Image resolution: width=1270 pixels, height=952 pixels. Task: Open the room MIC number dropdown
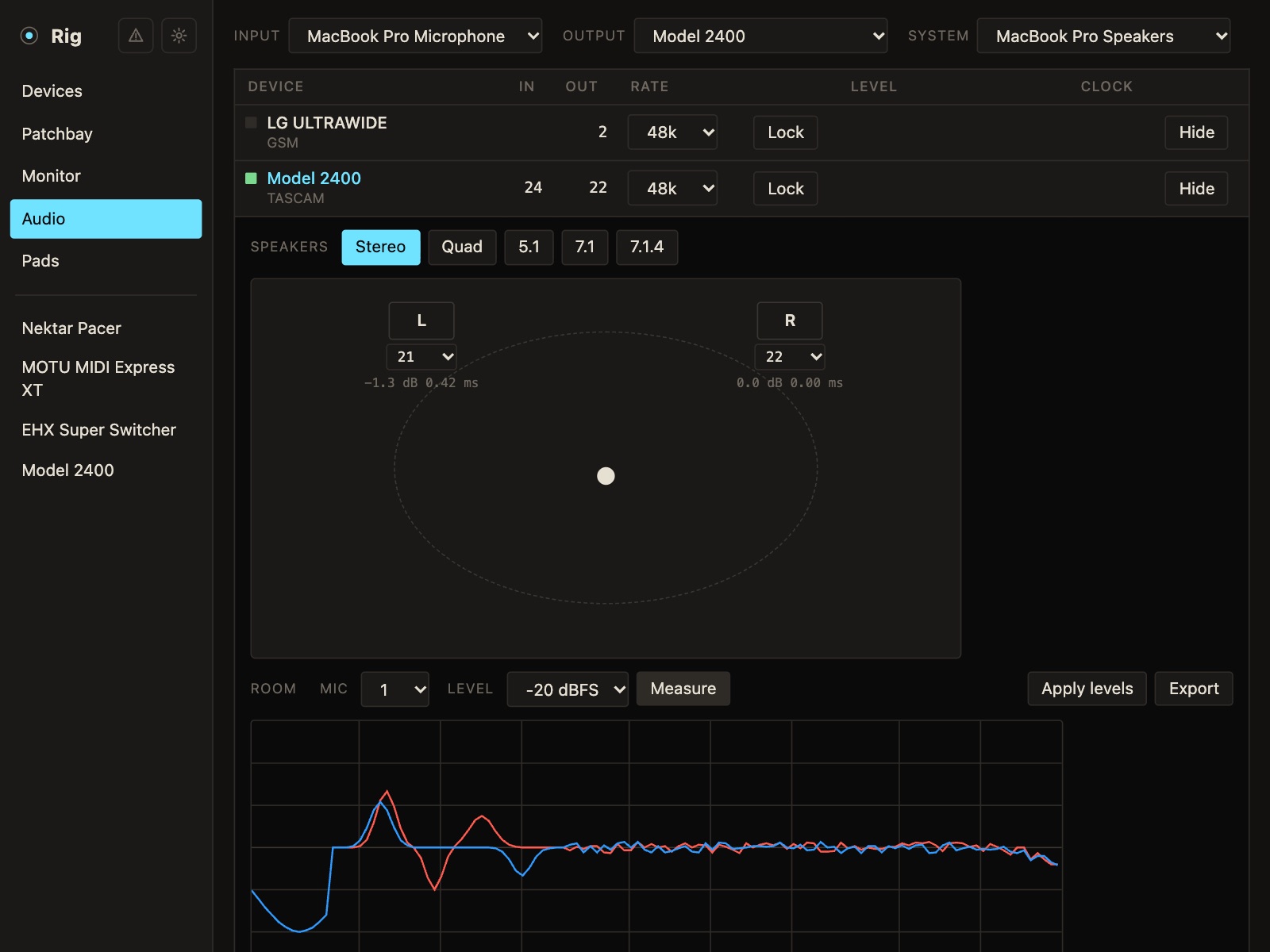point(395,689)
